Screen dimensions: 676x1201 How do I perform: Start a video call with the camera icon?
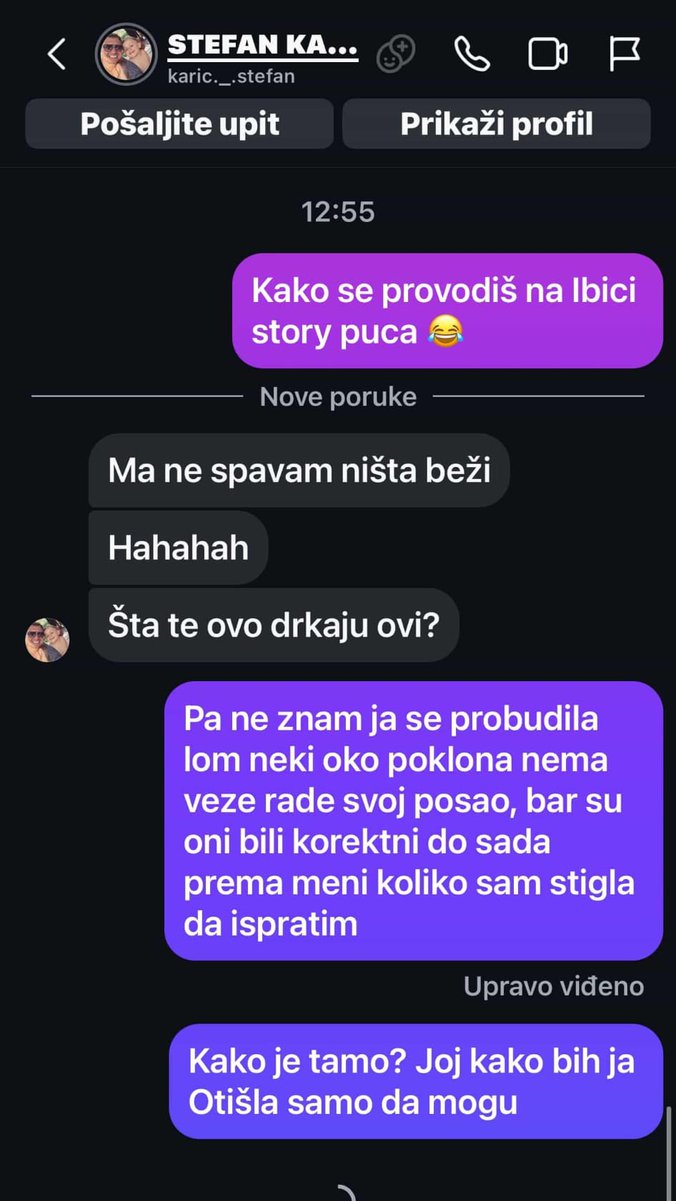(x=548, y=54)
